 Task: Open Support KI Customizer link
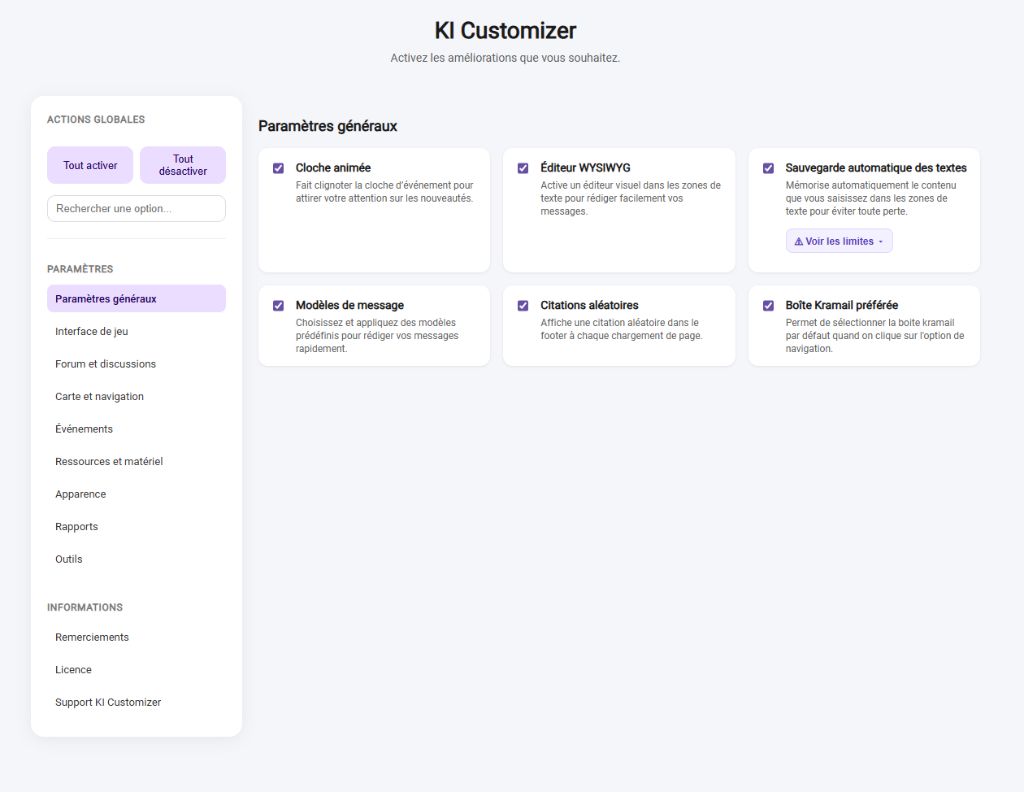(108, 702)
